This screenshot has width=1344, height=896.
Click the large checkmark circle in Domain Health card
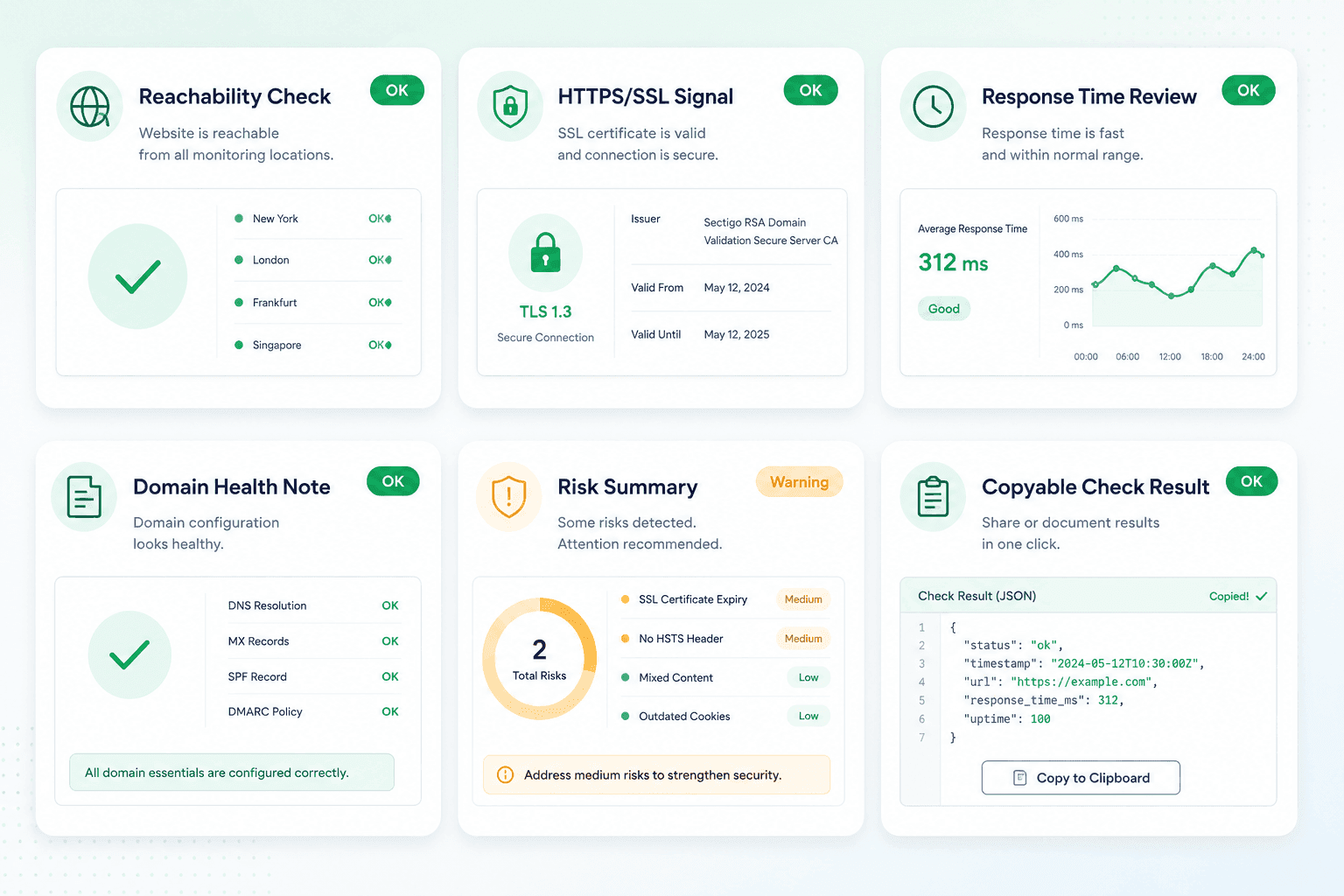click(129, 654)
